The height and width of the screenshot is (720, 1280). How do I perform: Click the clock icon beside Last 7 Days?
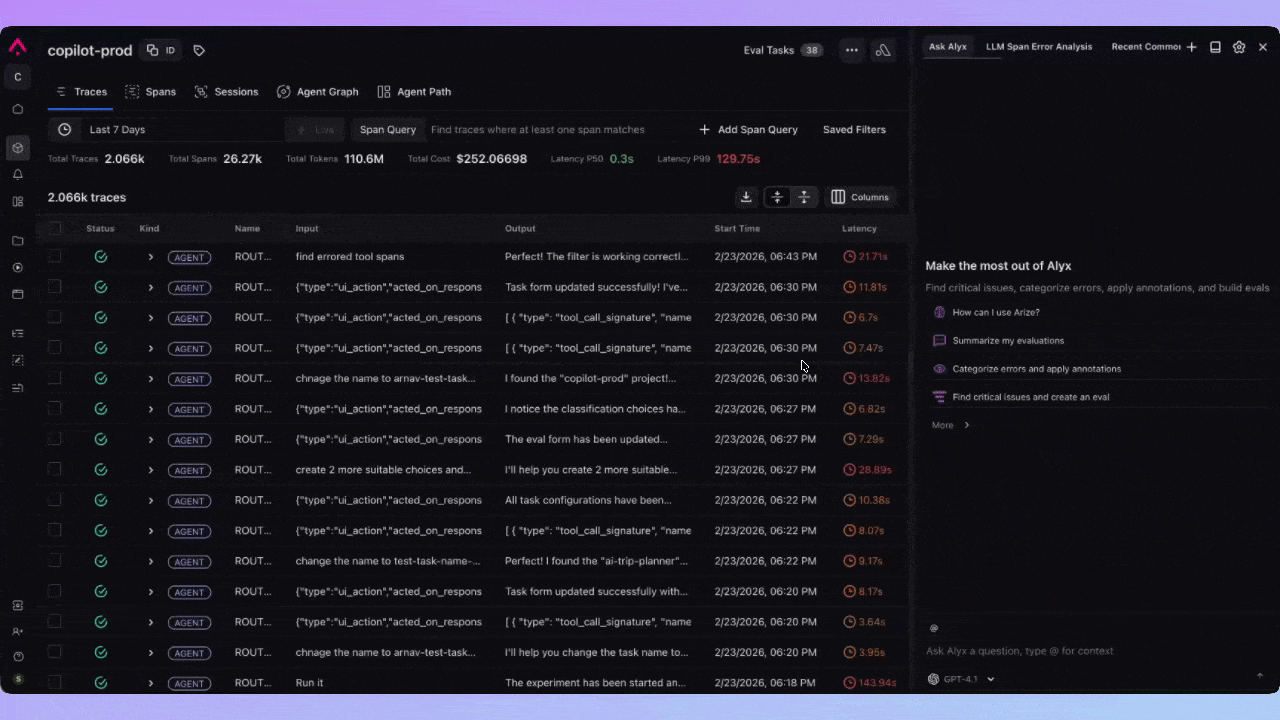(x=64, y=129)
